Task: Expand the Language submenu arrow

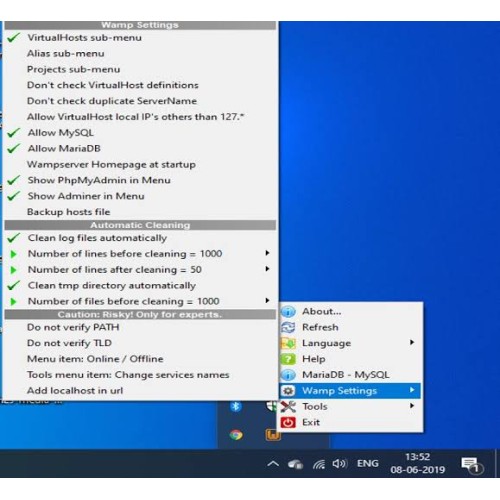Action: pos(412,342)
